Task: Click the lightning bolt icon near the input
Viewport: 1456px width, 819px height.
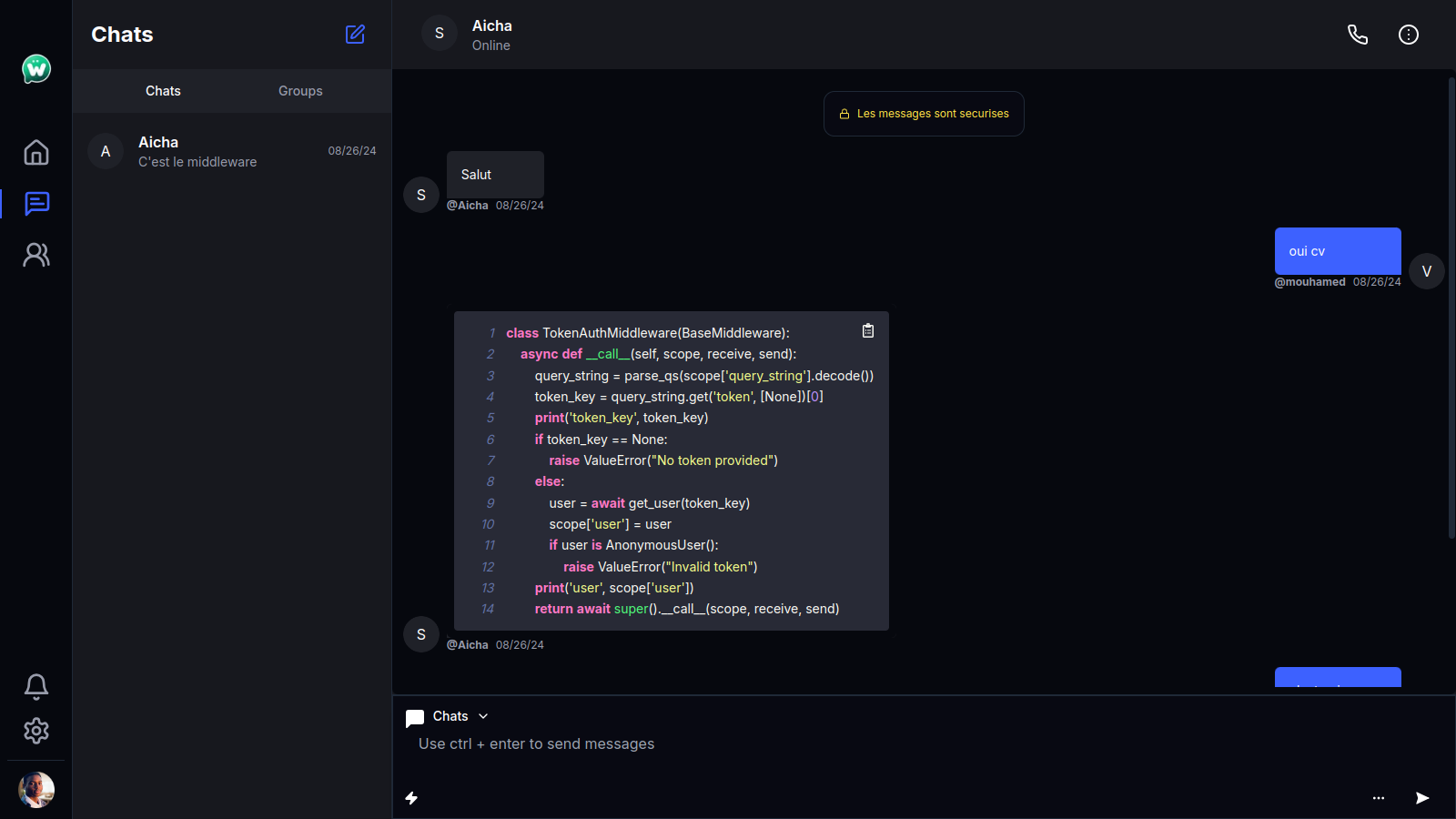Action: point(412,798)
